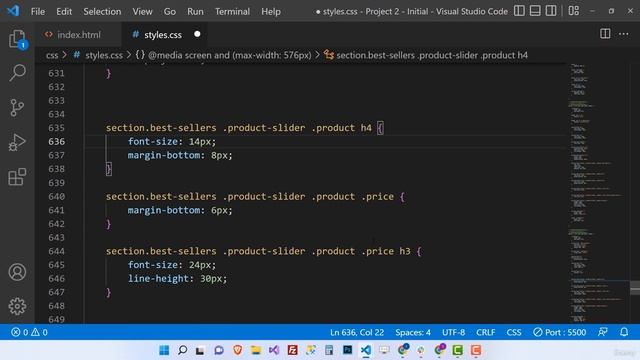Open Windows taskbar search icon
This screenshot has width=640, height=360.
pyautogui.click(x=182, y=350)
